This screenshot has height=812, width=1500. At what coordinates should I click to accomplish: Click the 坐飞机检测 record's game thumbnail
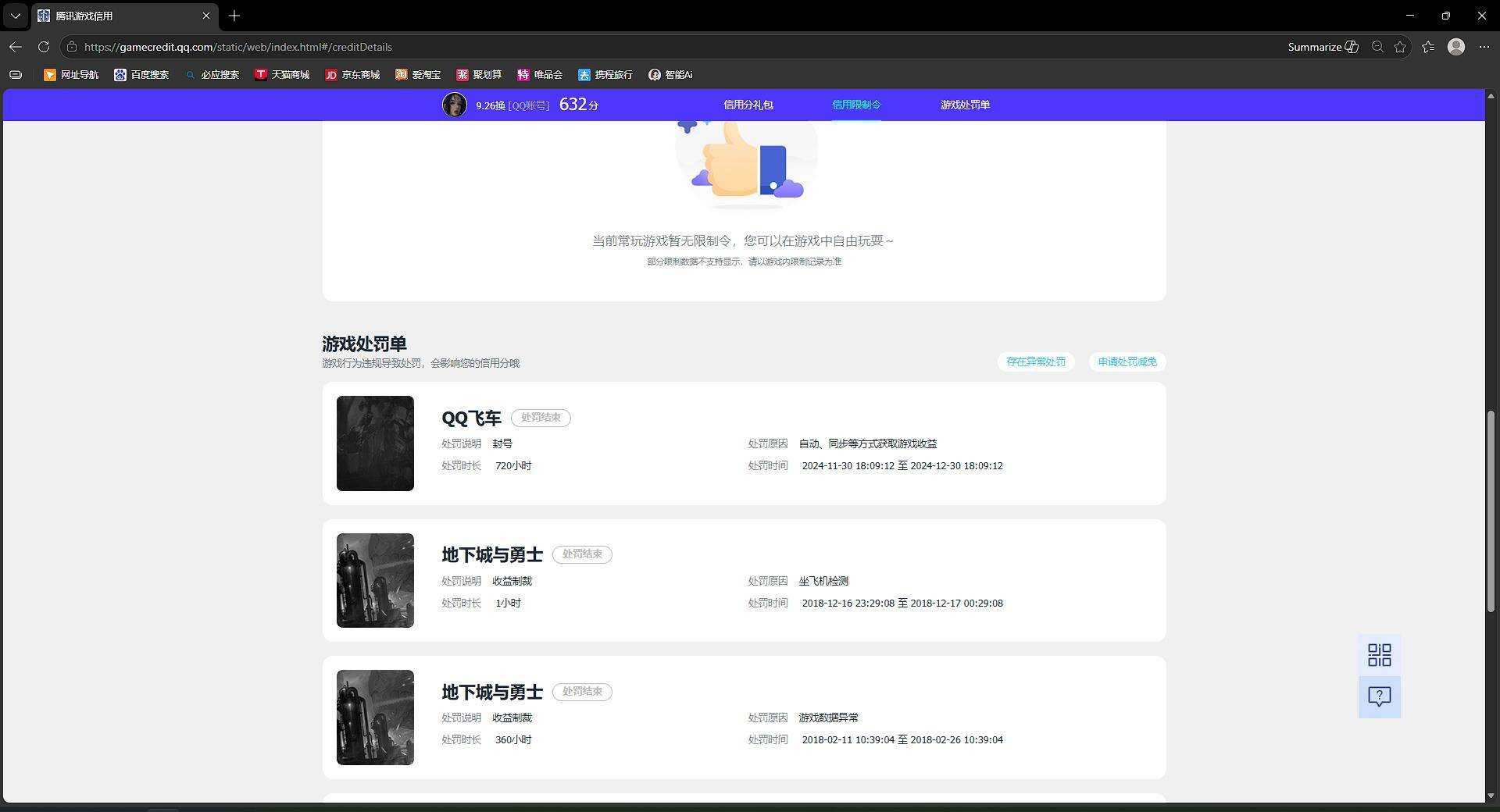[x=375, y=580]
